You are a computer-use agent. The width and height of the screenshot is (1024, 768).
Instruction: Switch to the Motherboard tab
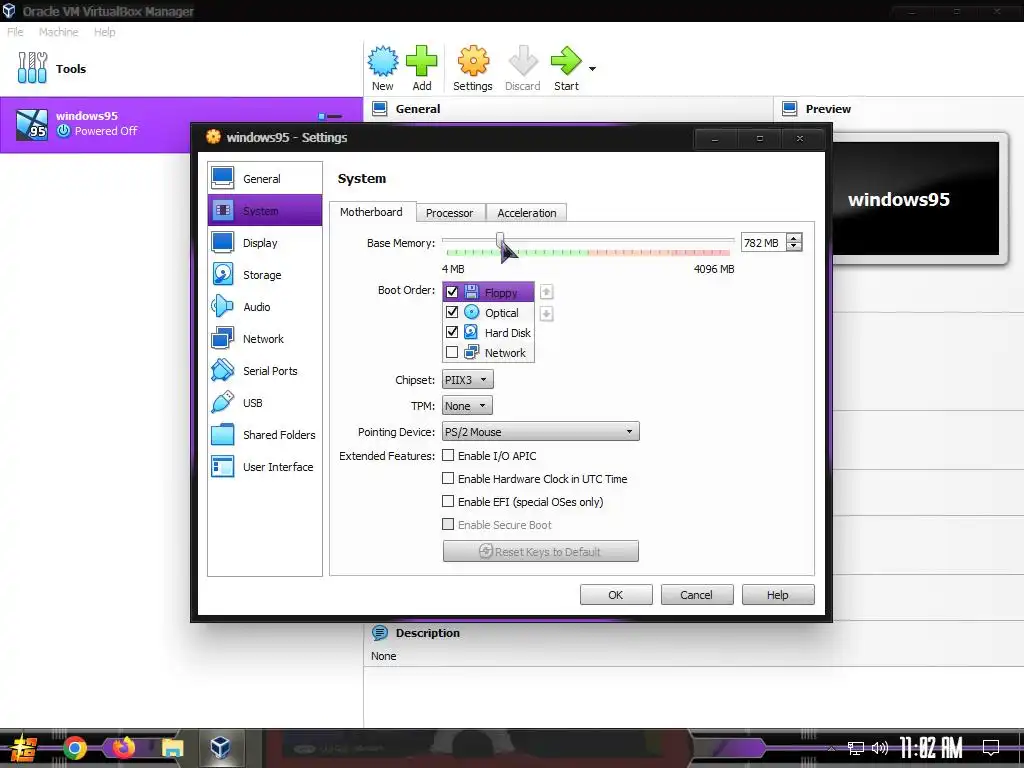[x=372, y=212]
